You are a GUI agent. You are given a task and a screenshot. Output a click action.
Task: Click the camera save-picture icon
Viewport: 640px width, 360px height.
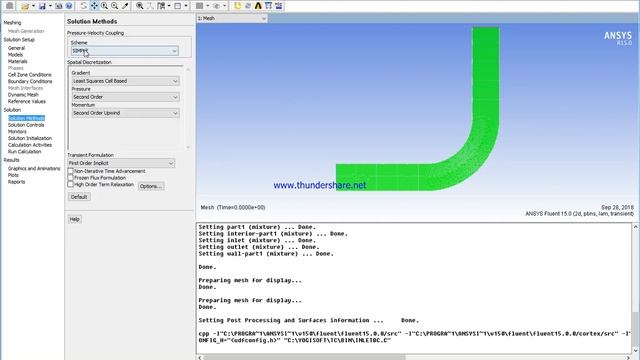pyautogui.click(x=58, y=6)
